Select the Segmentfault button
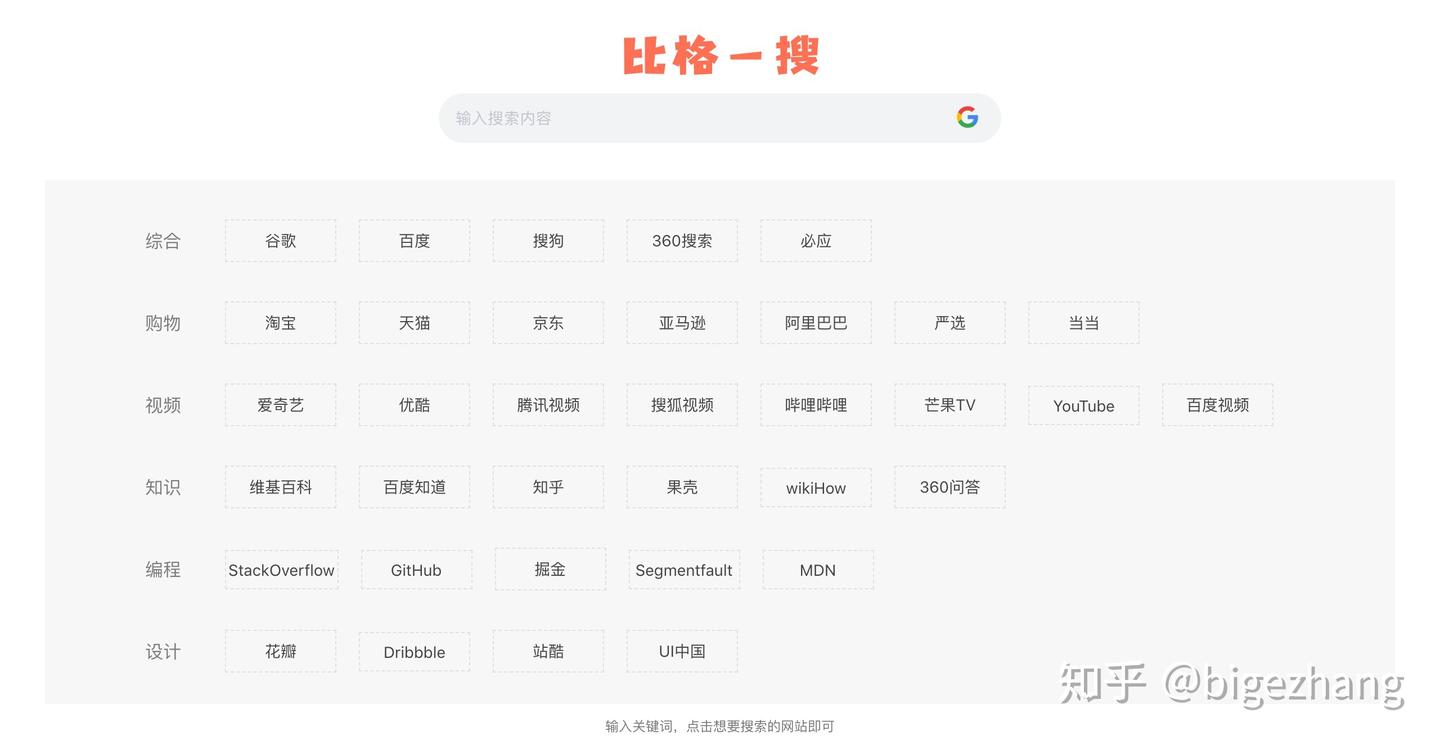The image size is (1440, 749). point(684,570)
